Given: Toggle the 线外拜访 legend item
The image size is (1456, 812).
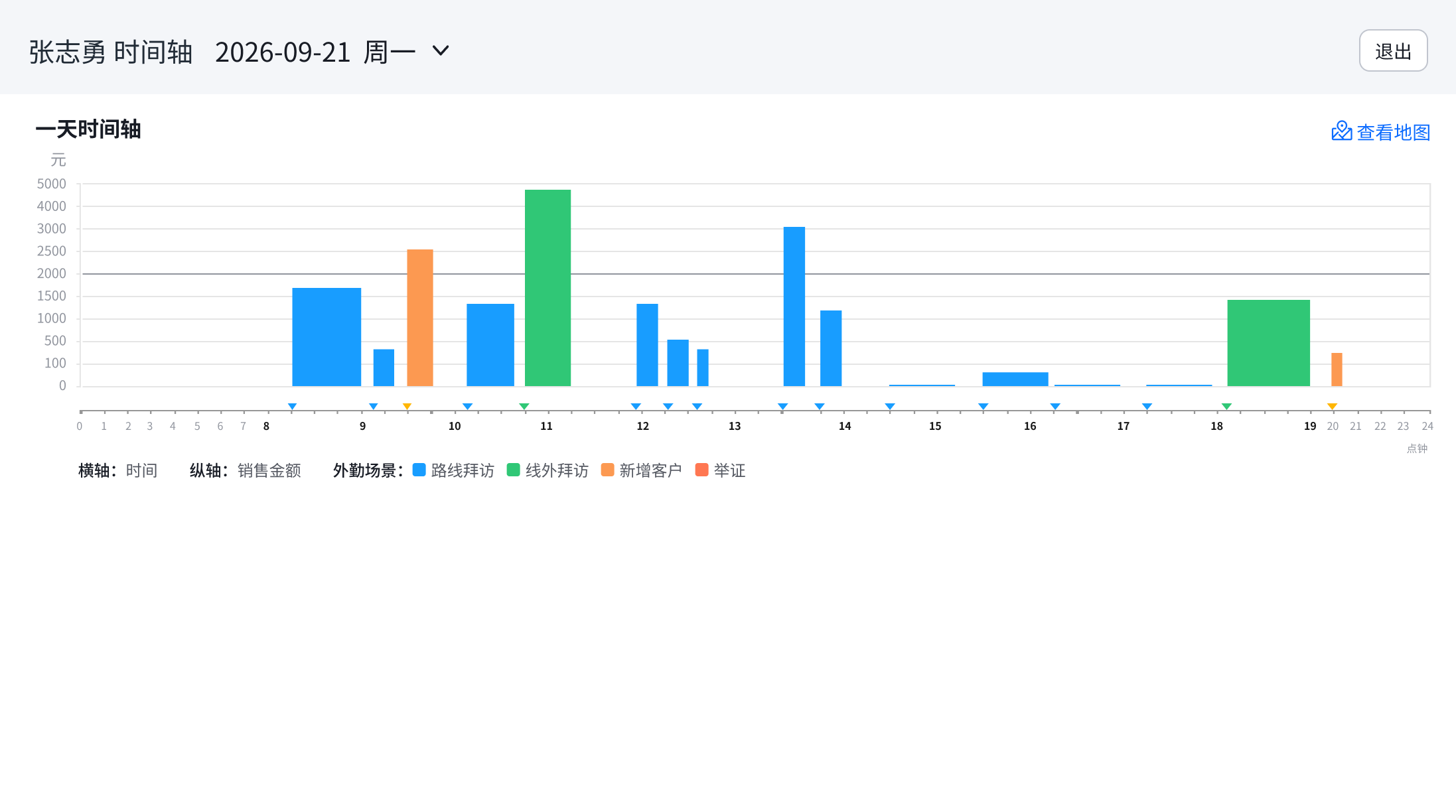Looking at the screenshot, I should click(x=547, y=470).
